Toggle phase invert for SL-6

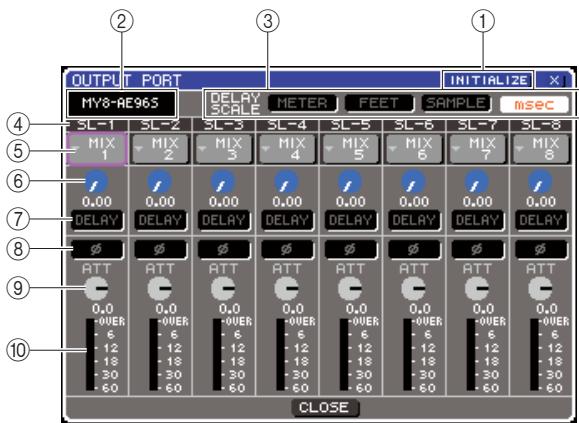415,250
